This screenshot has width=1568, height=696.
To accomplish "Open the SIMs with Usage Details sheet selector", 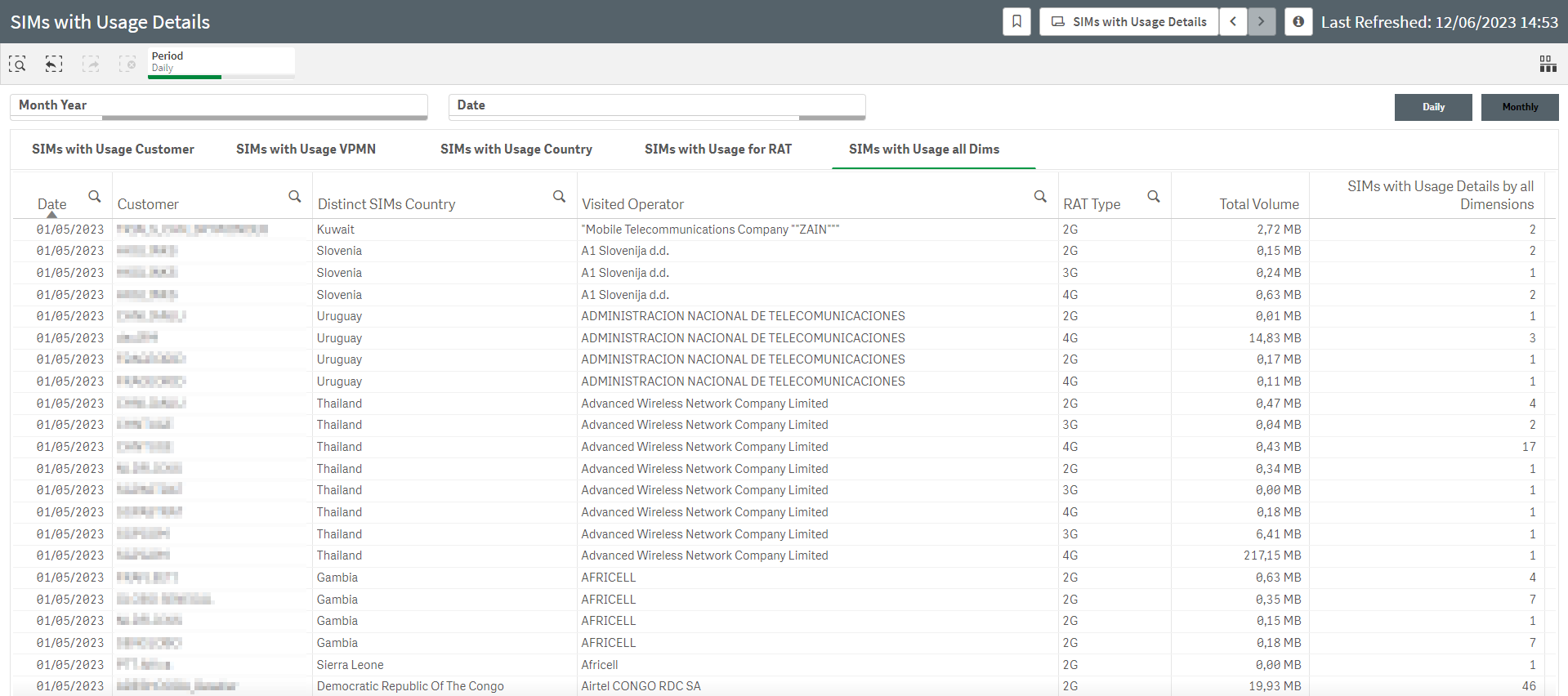I will coord(1128,22).
